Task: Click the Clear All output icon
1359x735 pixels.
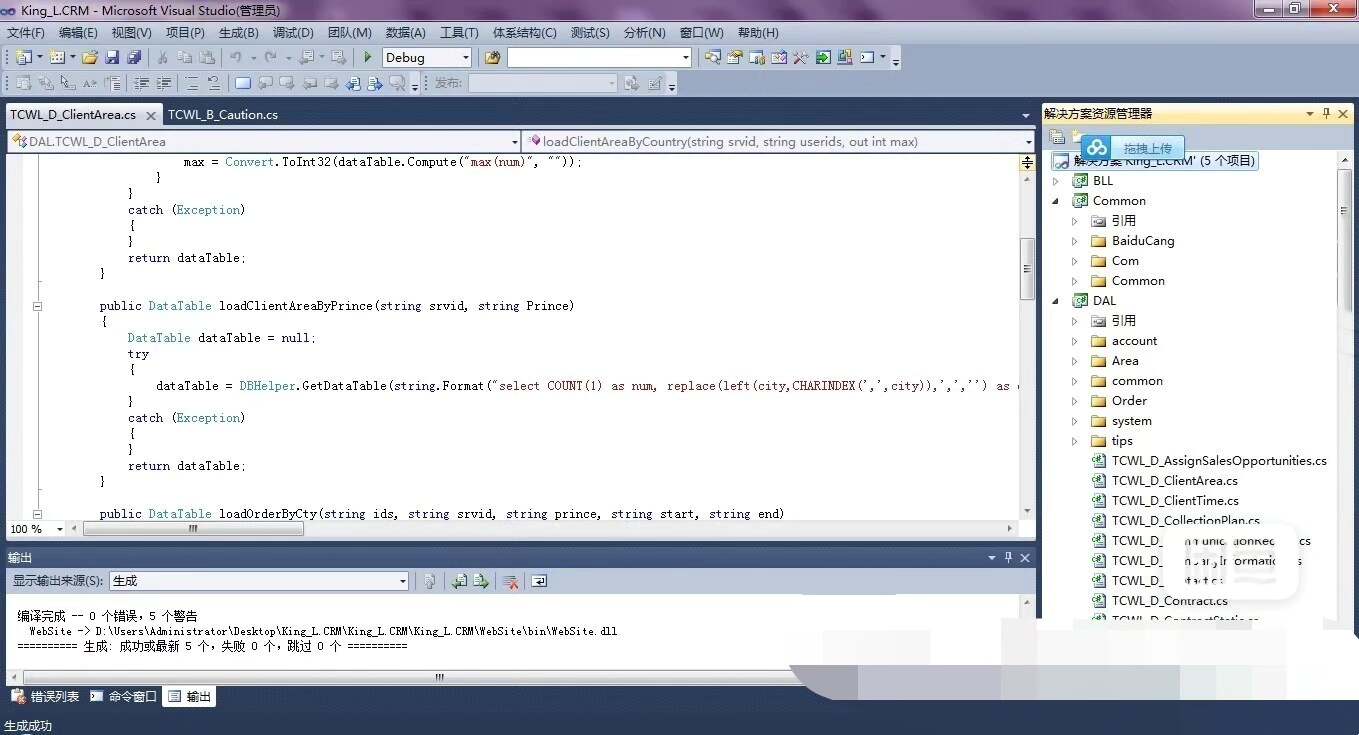Action: click(510, 581)
